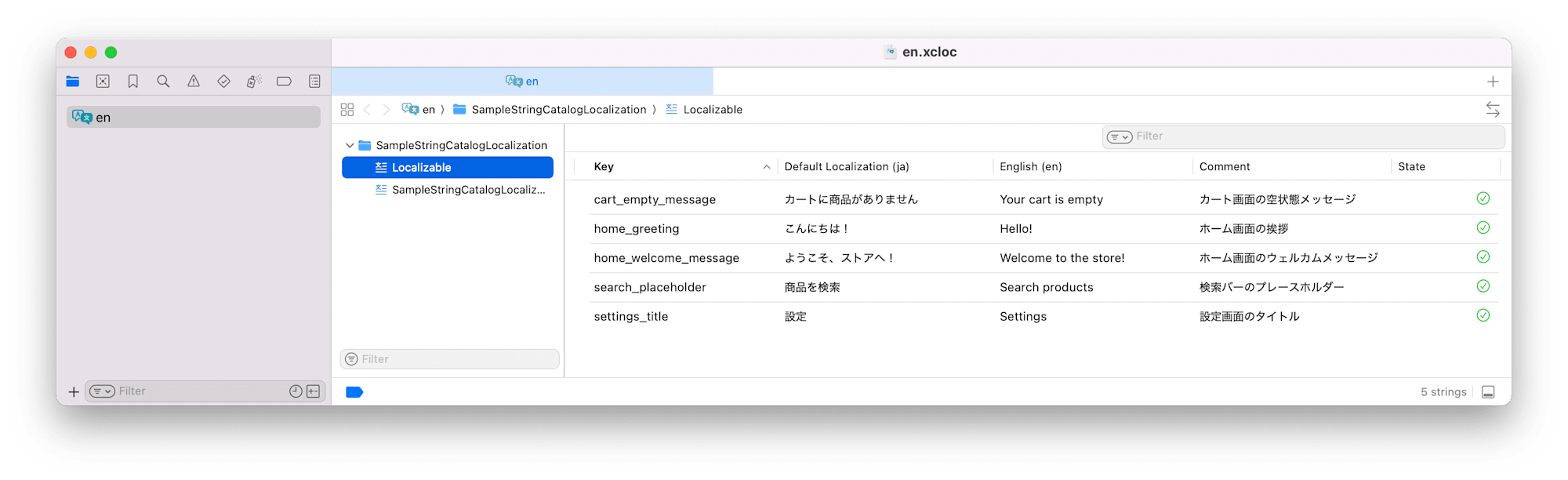Open the navigator filter options dropdown

[x=102, y=391]
